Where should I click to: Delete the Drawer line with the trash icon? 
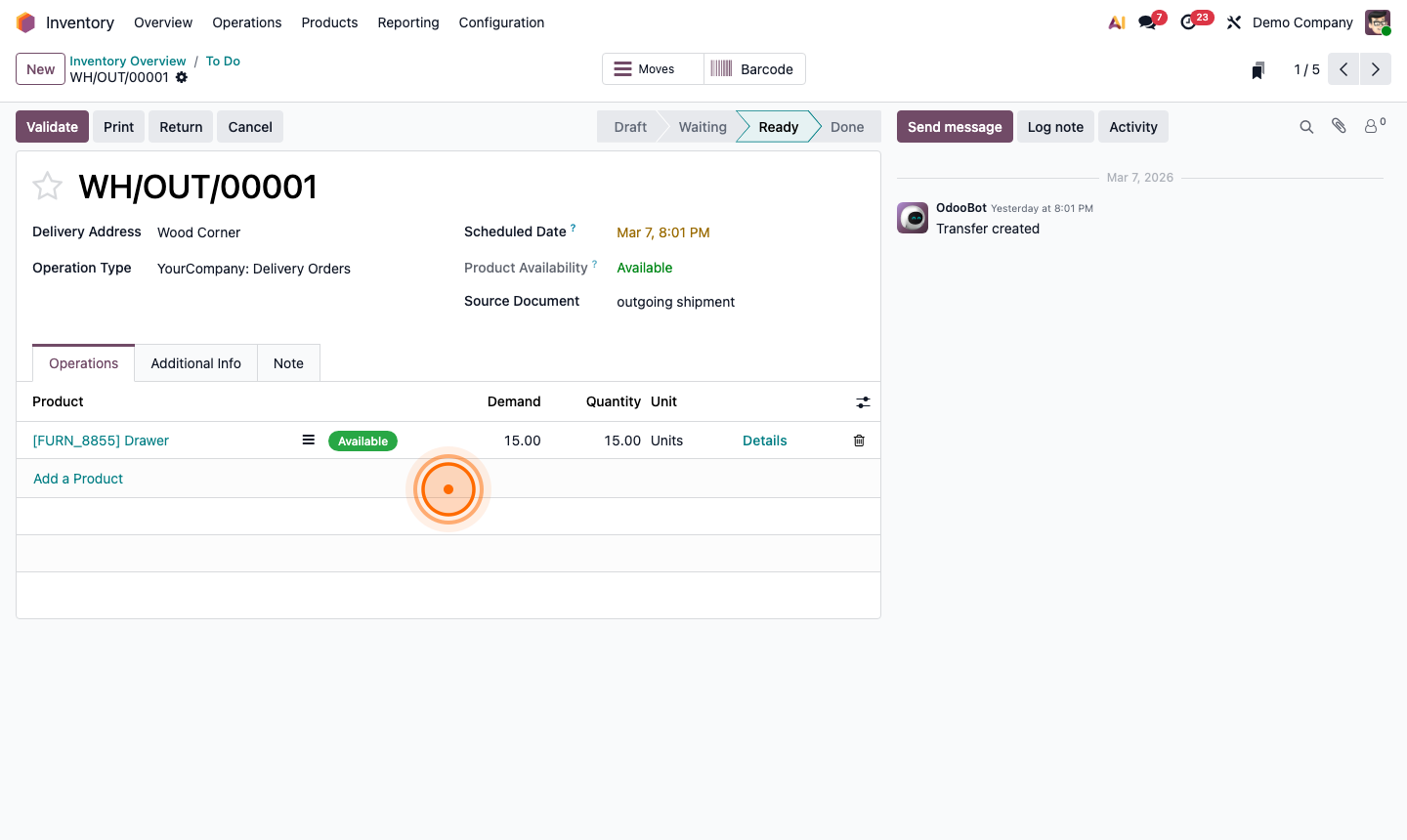pos(859,441)
